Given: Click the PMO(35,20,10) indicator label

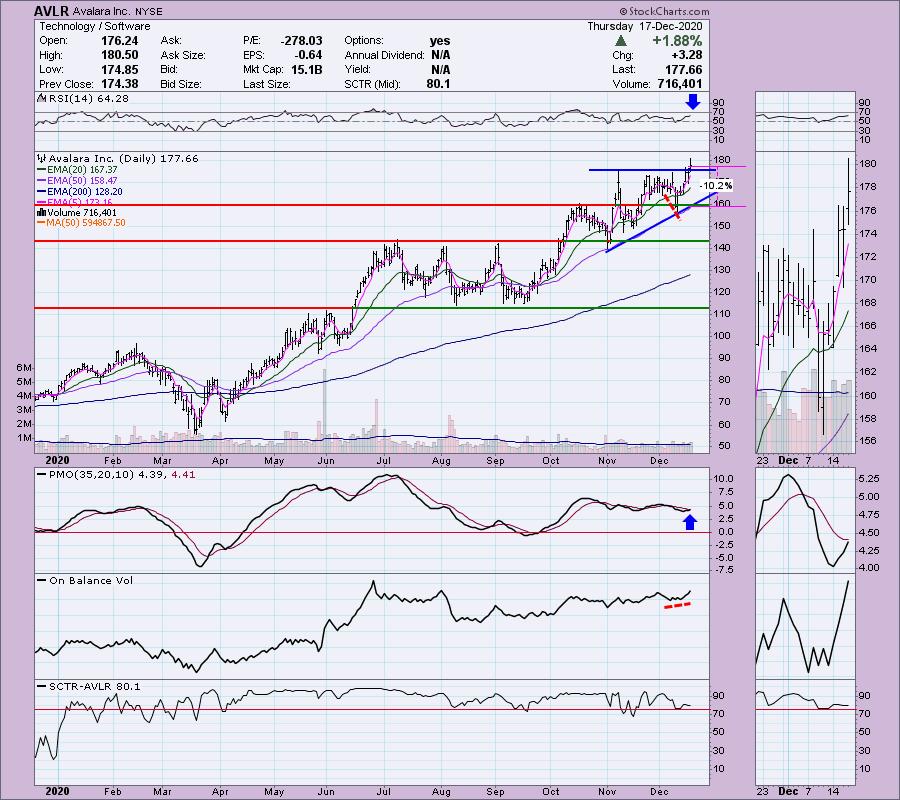Looking at the screenshot, I should click(117, 475).
